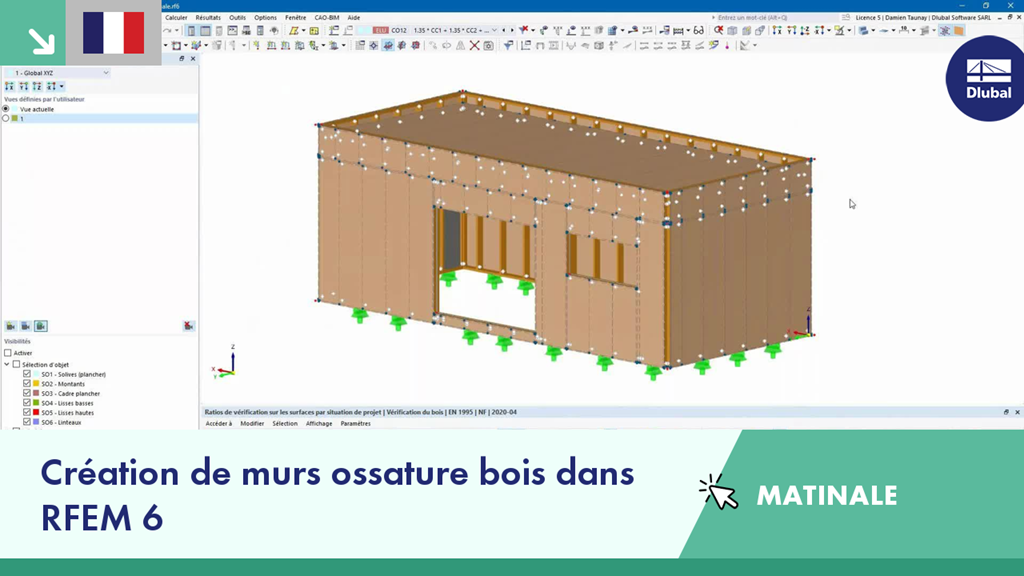Click Paramètres in results table menu
The width and height of the screenshot is (1024, 576).
tap(355, 423)
